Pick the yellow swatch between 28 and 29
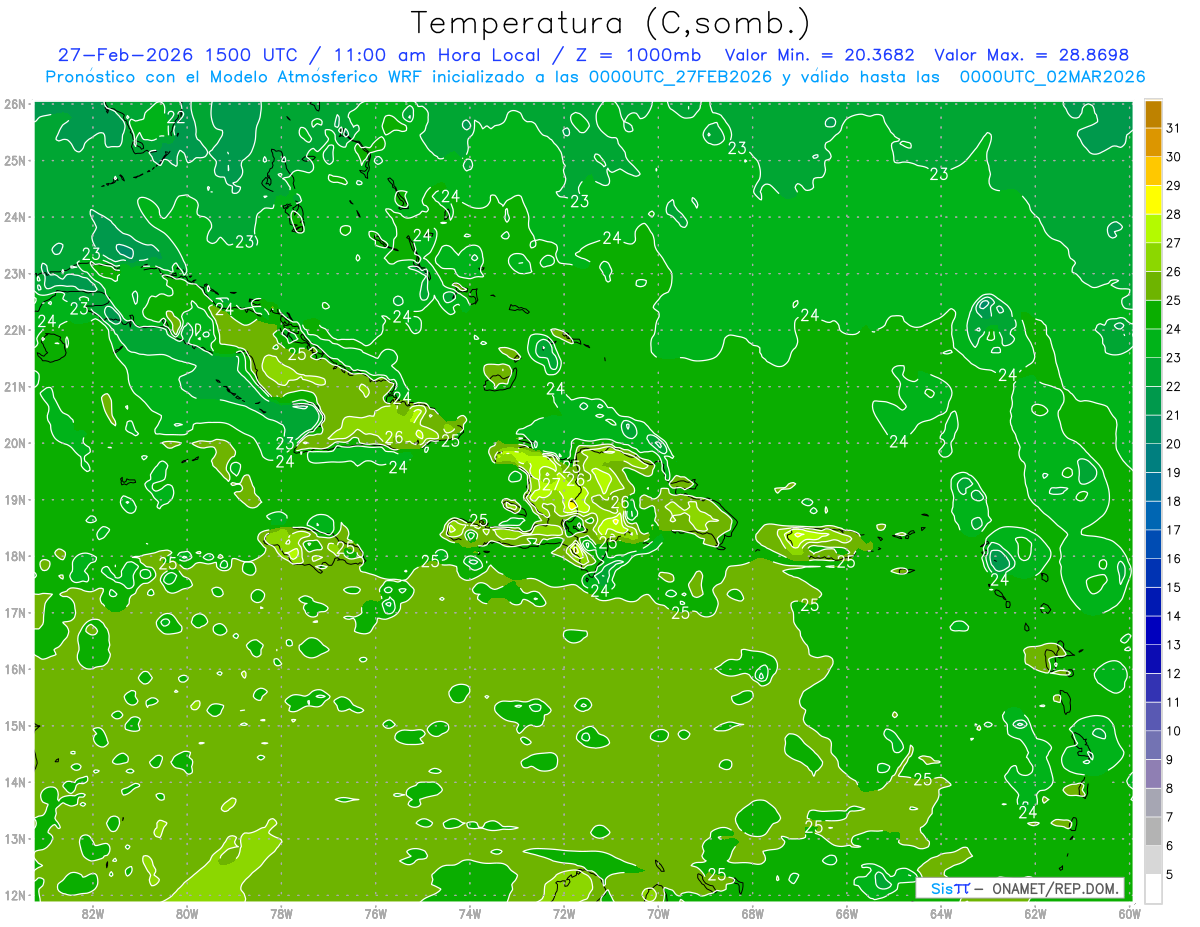The height and width of the screenshot is (927, 1200). tap(1153, 200)
